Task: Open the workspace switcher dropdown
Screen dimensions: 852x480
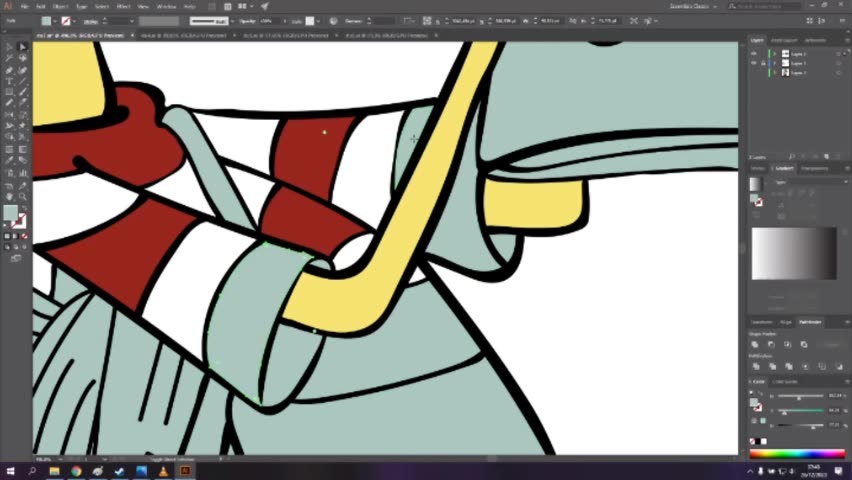Action: pyautogui.click(x=693, y=6)
